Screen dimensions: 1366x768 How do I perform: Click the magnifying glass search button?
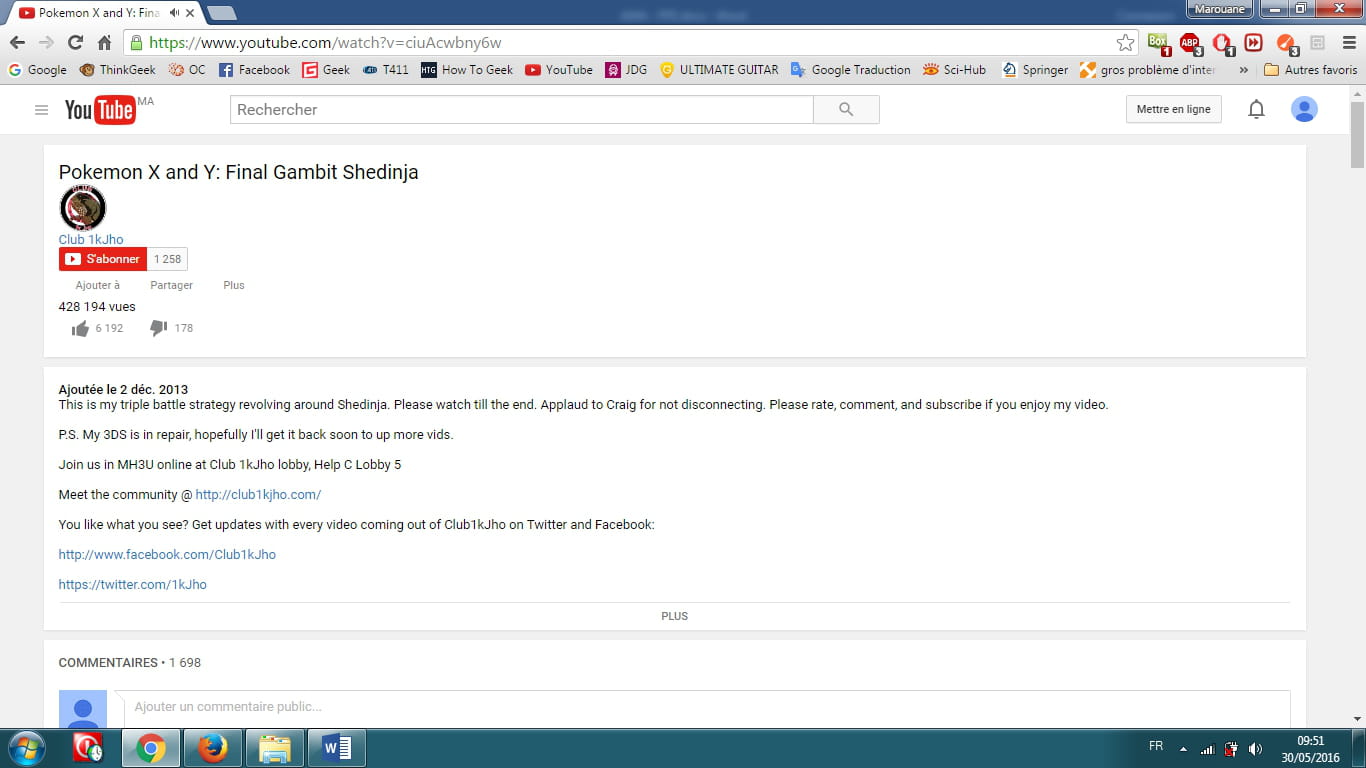846,110
